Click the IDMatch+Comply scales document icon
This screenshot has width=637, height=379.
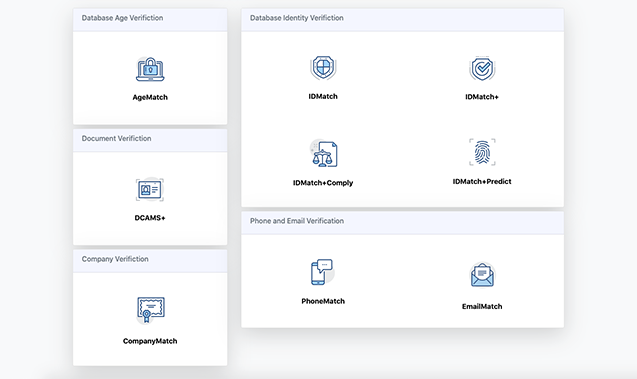tap(323, 154)
